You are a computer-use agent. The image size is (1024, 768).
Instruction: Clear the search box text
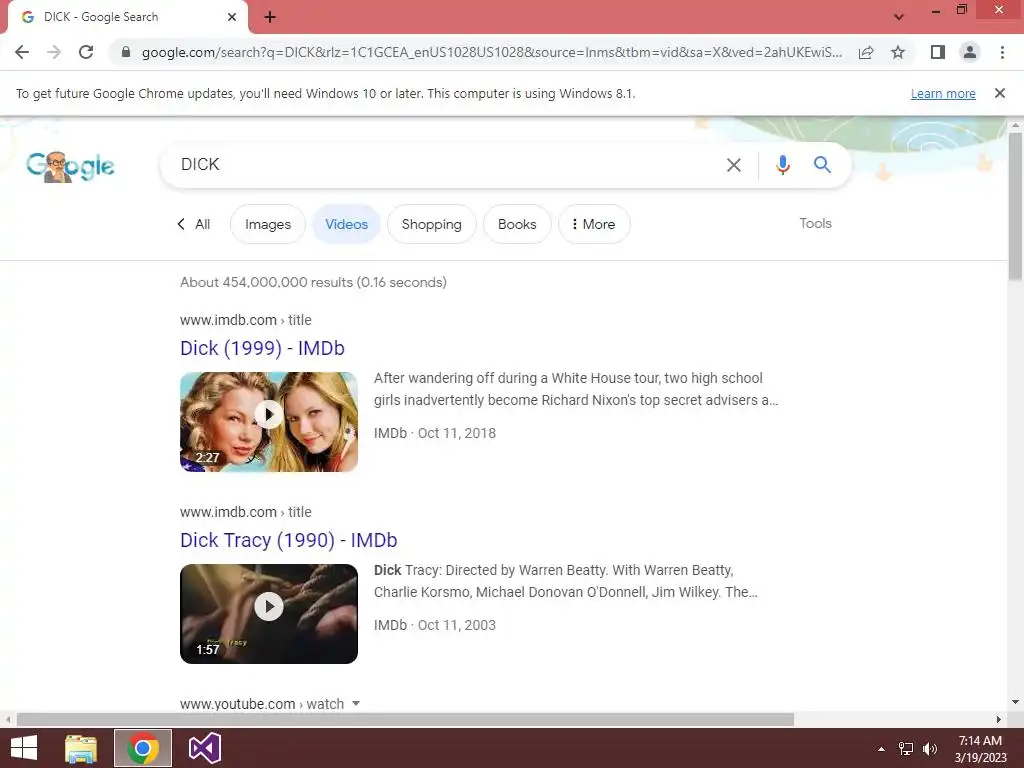[x=734, y=165]
